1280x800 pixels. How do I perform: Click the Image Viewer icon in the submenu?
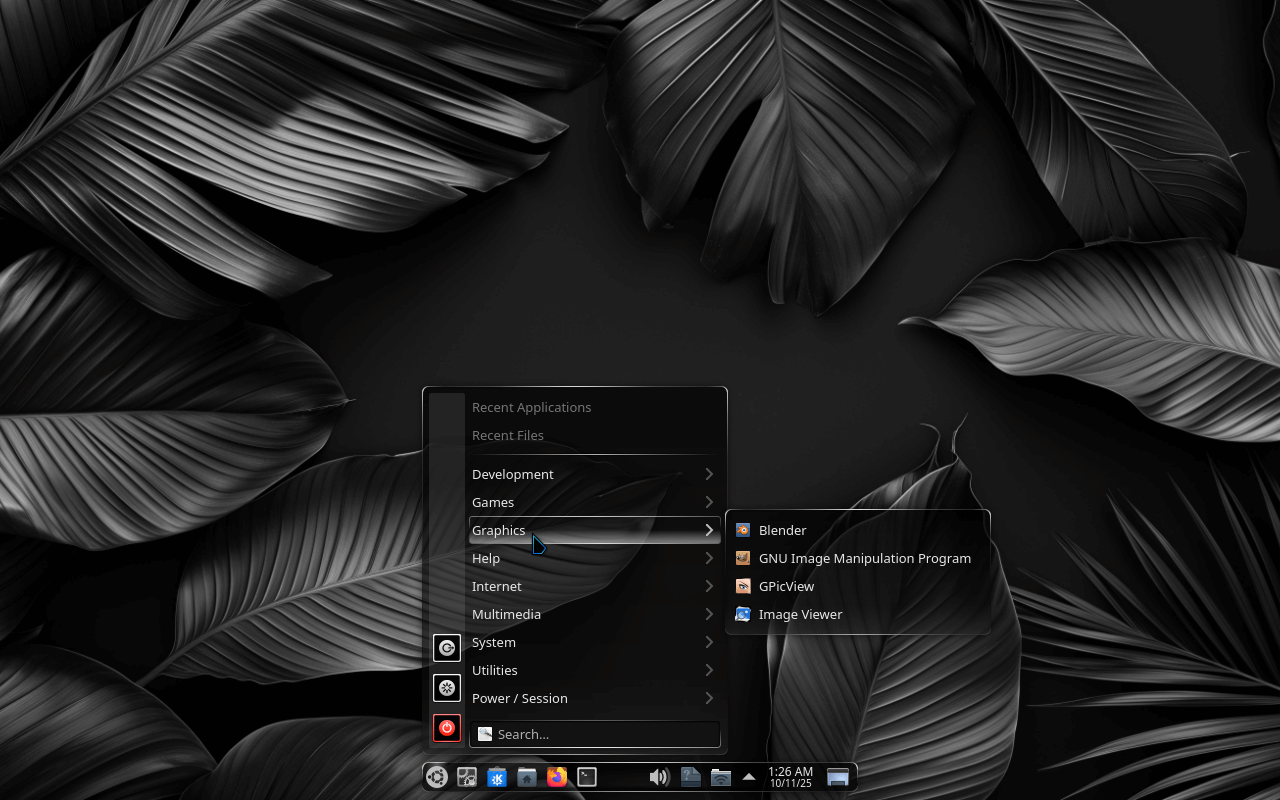[743, 614]
